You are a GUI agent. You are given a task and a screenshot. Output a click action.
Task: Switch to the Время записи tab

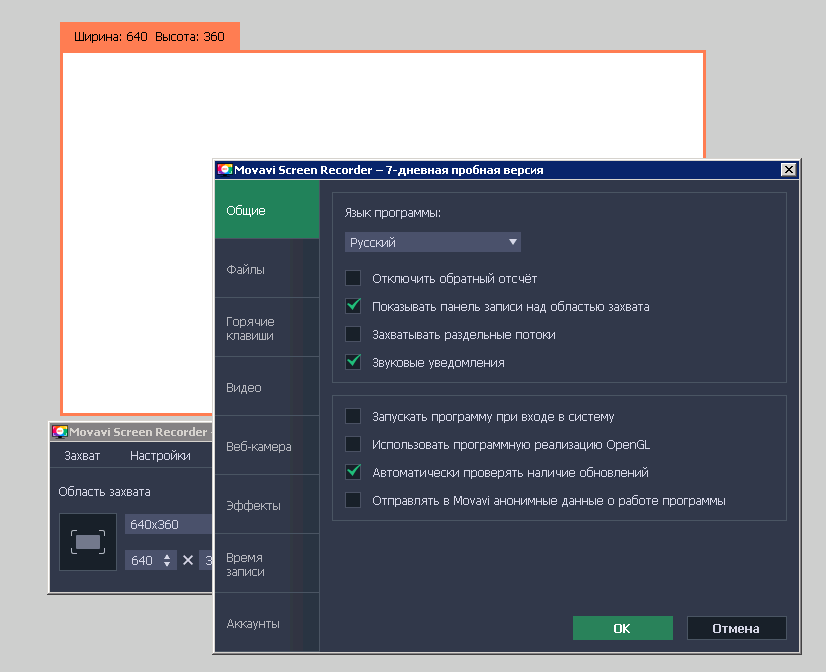(267, 564)
